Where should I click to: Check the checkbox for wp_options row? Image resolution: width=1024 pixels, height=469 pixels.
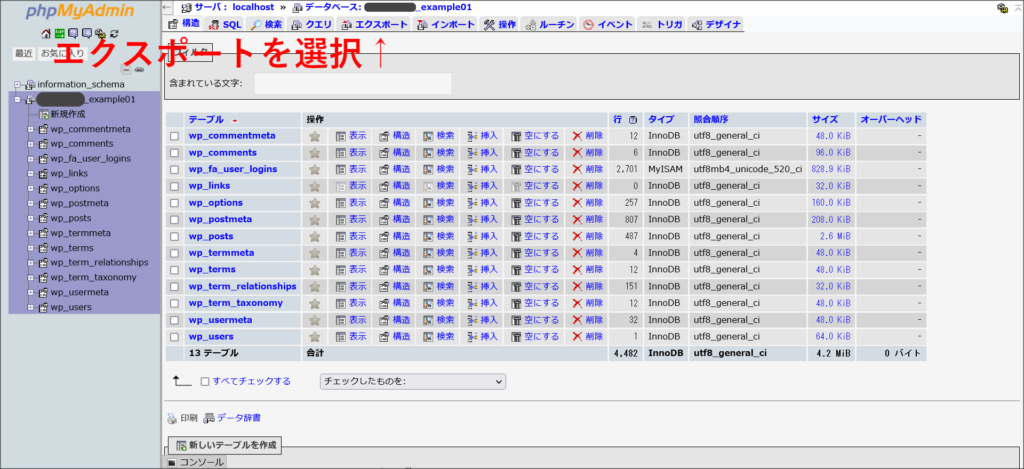(174, 203)
